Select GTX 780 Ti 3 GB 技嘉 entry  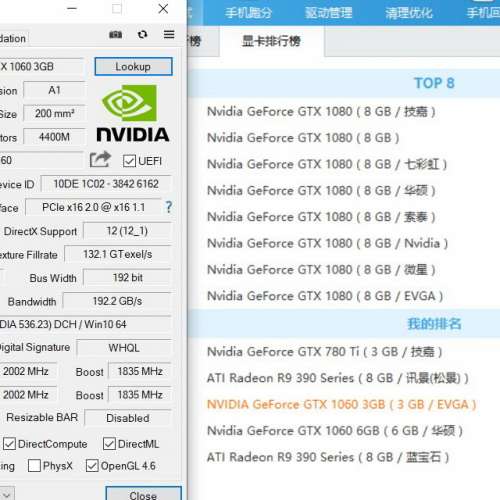point(325,351)
